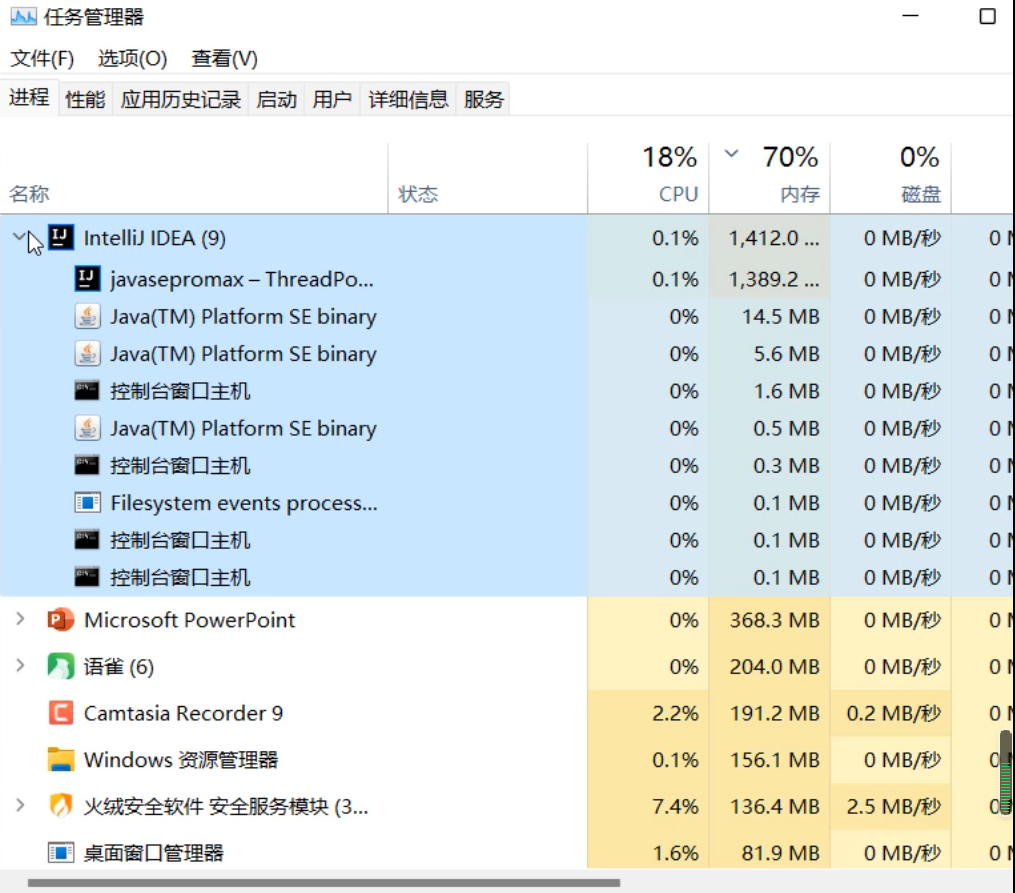
Task: Expand the 火绒安全软件 process group
Action: [19, 806]
